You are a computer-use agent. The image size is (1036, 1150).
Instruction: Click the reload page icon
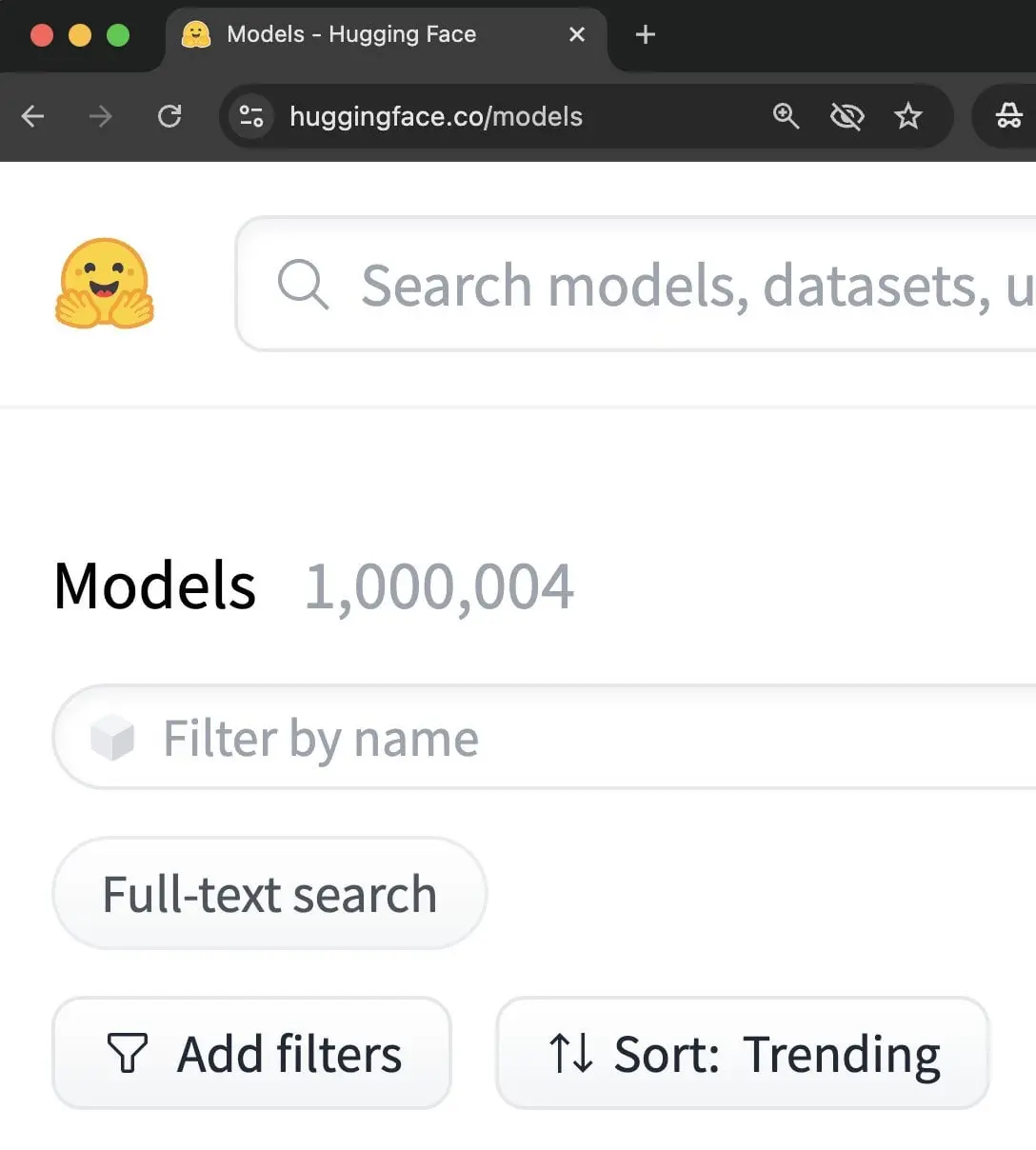point(169,116)
